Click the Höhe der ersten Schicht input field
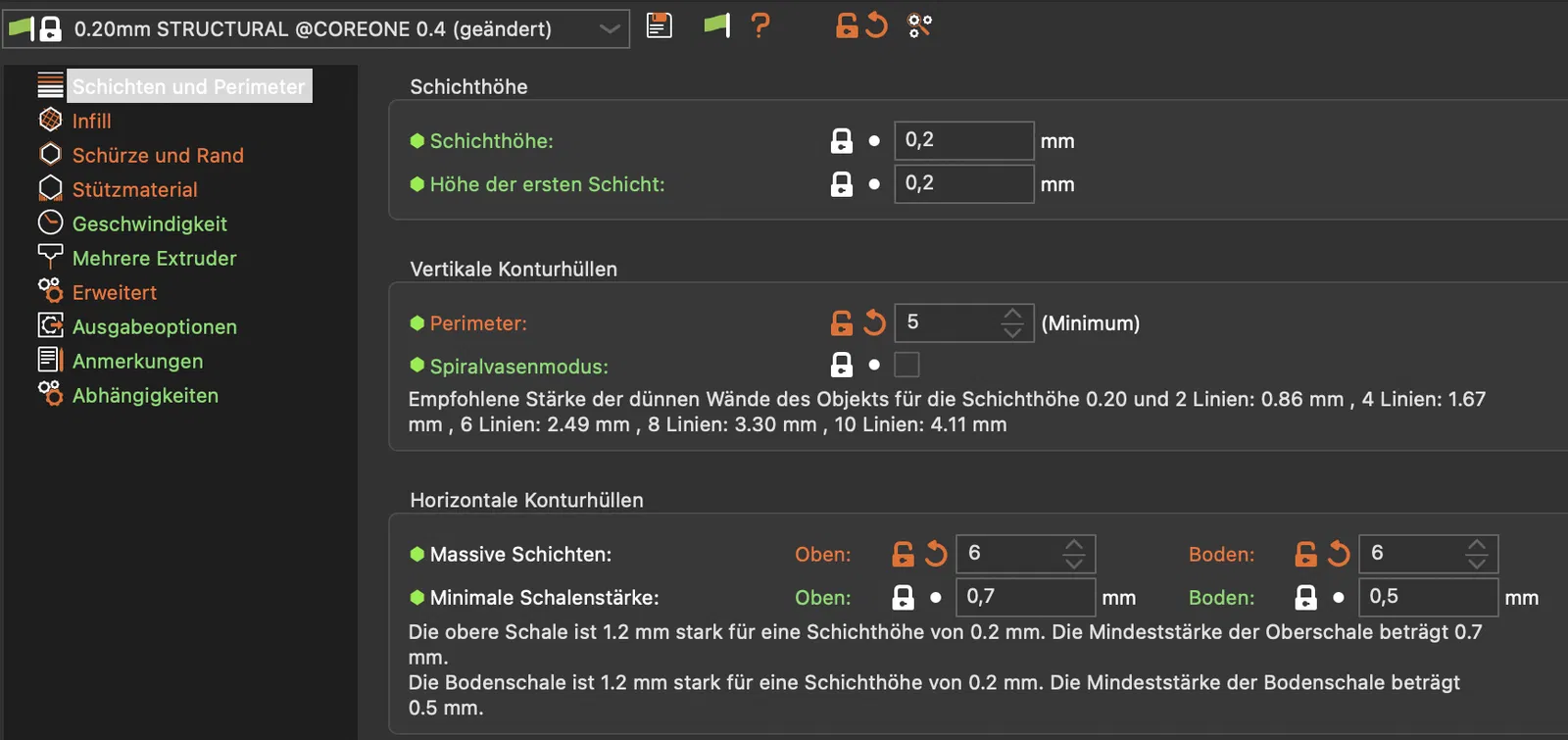Screen dimensions: 1568x740 click(x=963, y=184)
